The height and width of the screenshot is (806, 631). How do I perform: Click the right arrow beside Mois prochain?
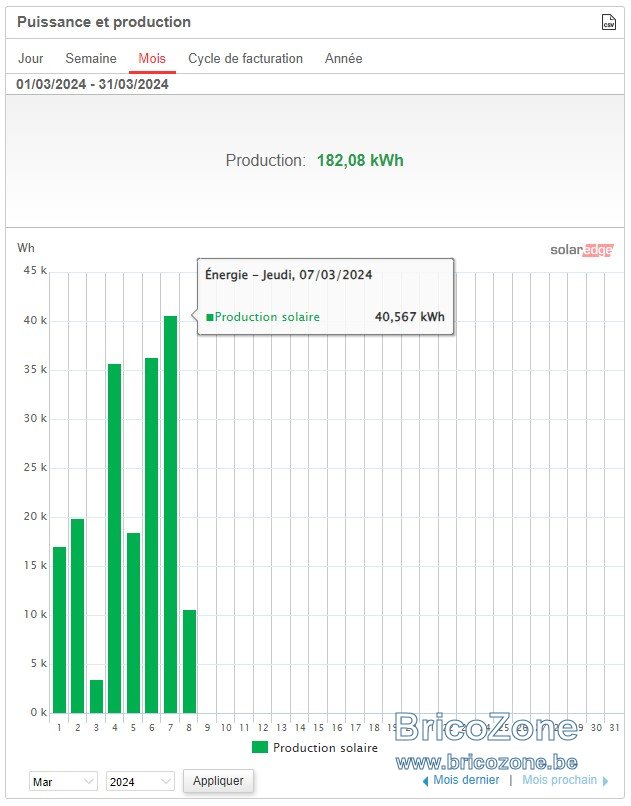pyautogui.click(x=605, y=781)
